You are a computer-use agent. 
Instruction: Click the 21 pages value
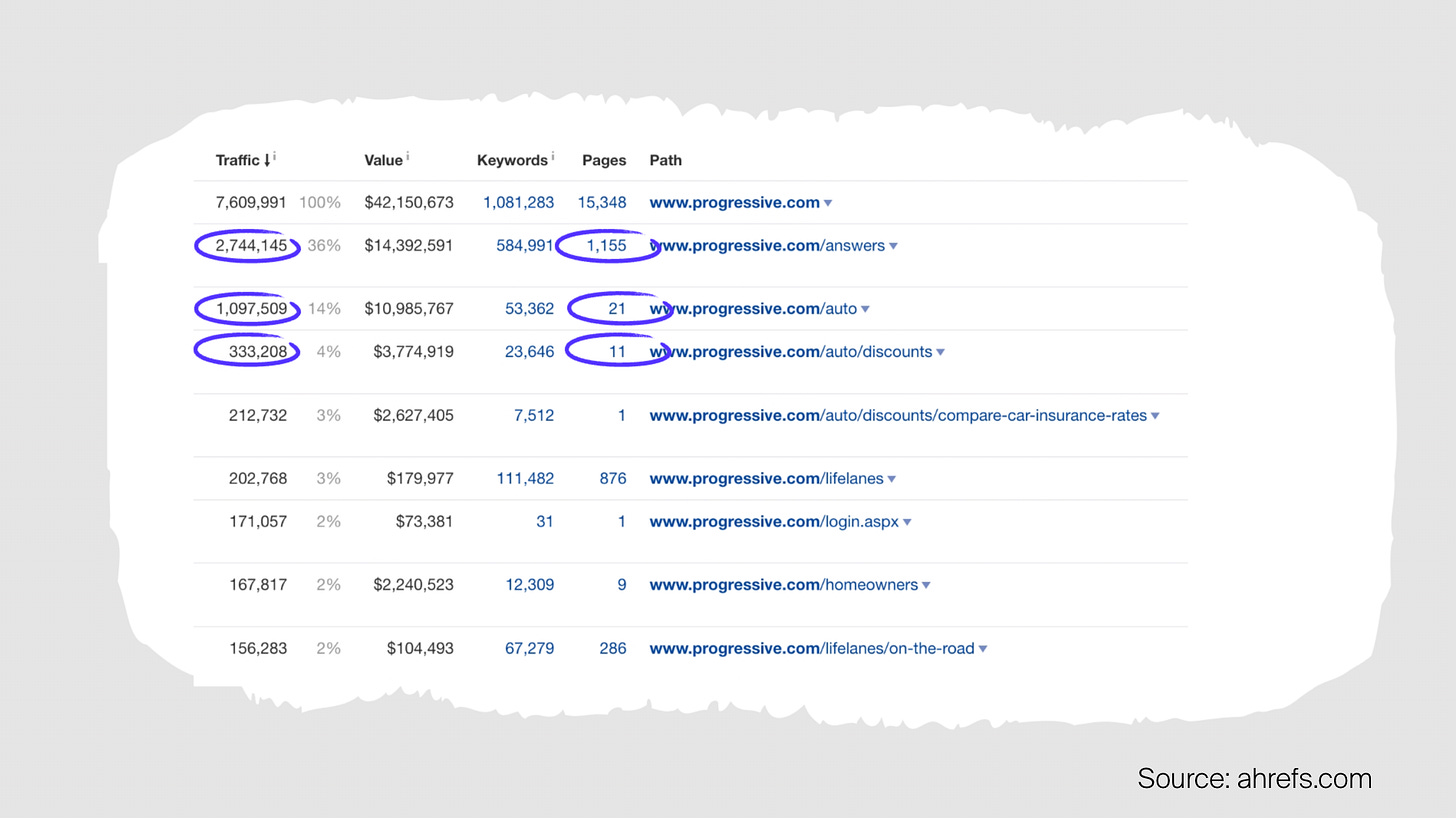[617, 308]
